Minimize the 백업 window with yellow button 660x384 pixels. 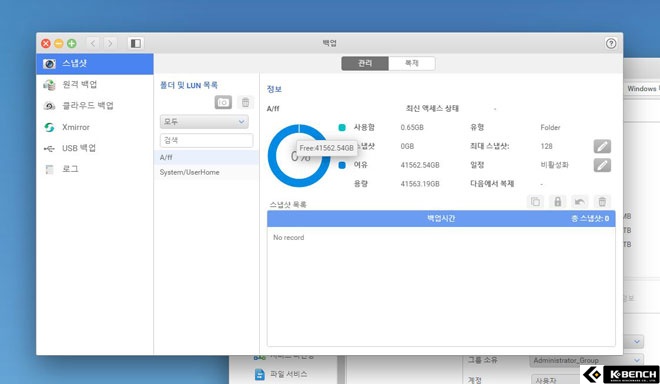[59, 43]
